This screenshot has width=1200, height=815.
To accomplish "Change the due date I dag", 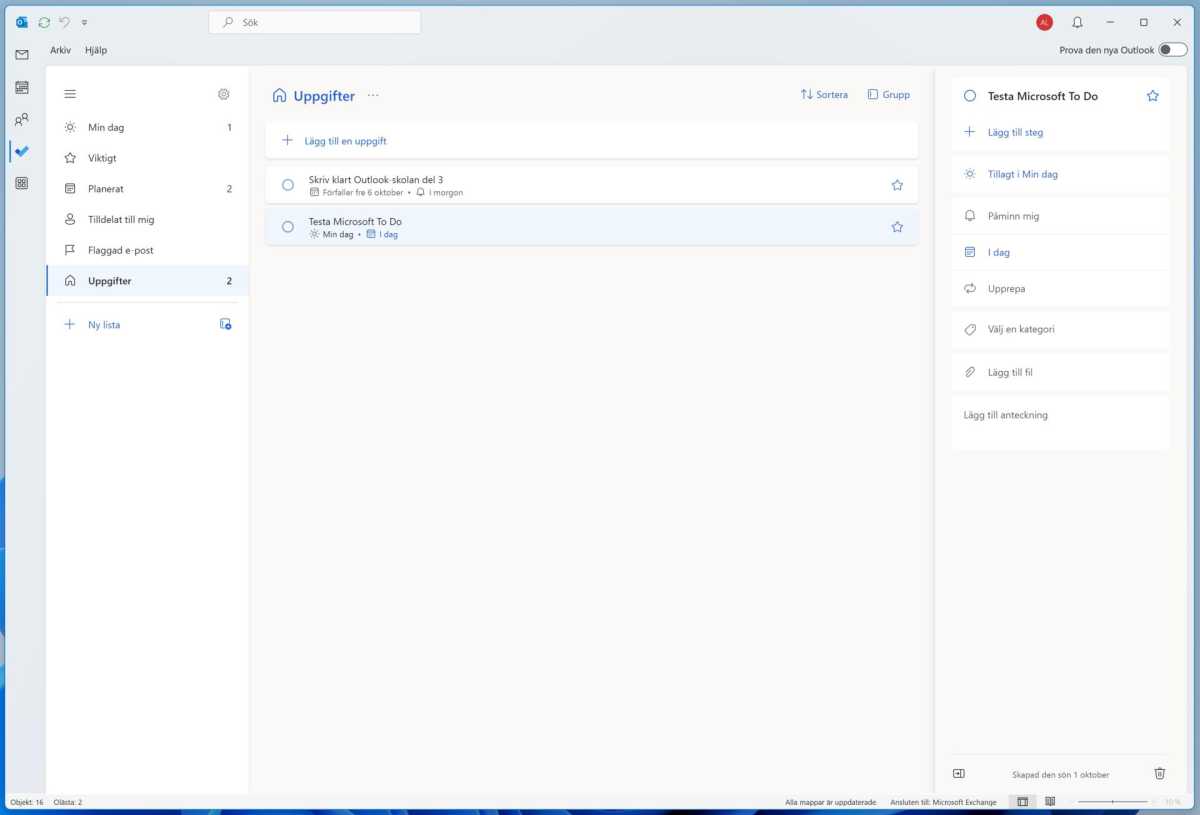I will pyautogui.click(x=1061, y=252).
